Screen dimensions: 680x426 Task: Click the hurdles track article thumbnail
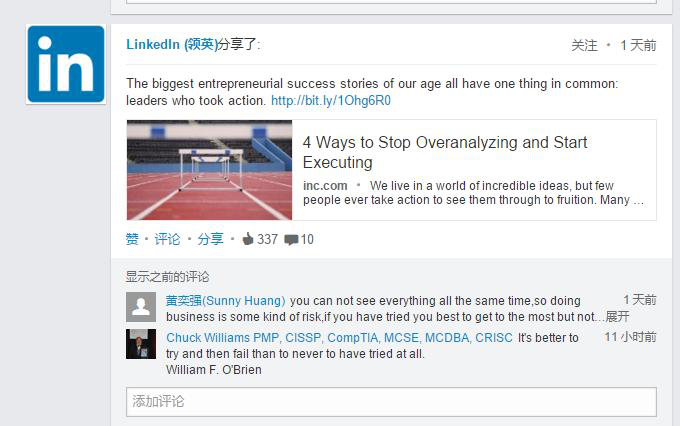209,170
